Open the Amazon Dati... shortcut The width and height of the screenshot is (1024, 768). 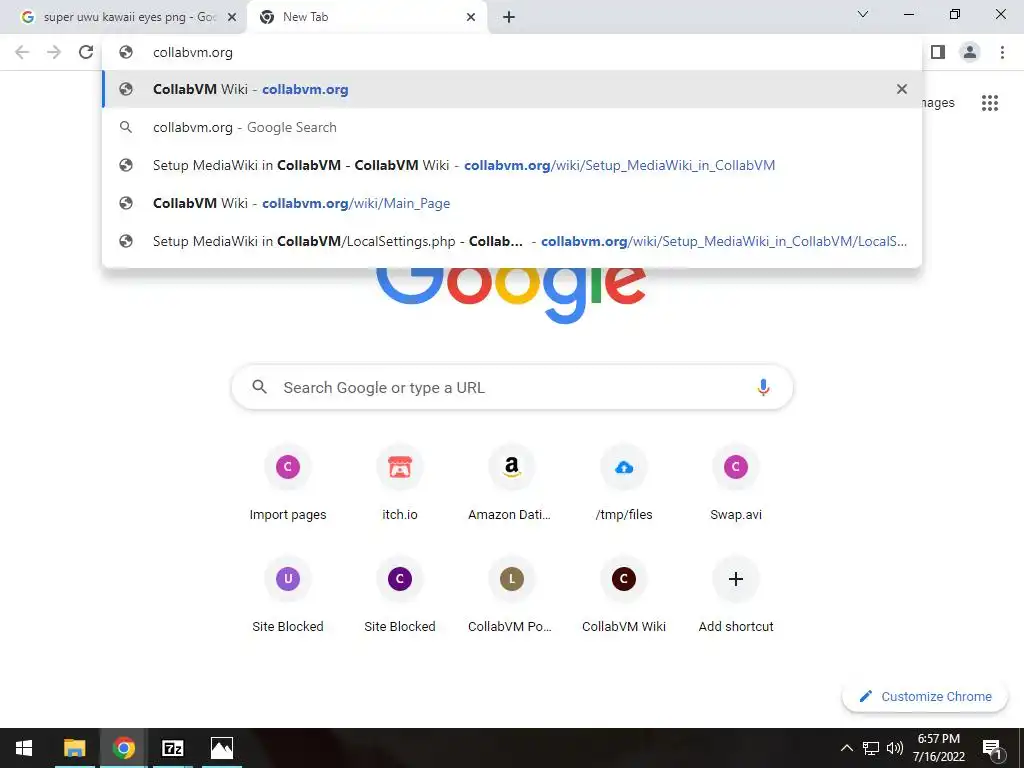pos(511,483)
